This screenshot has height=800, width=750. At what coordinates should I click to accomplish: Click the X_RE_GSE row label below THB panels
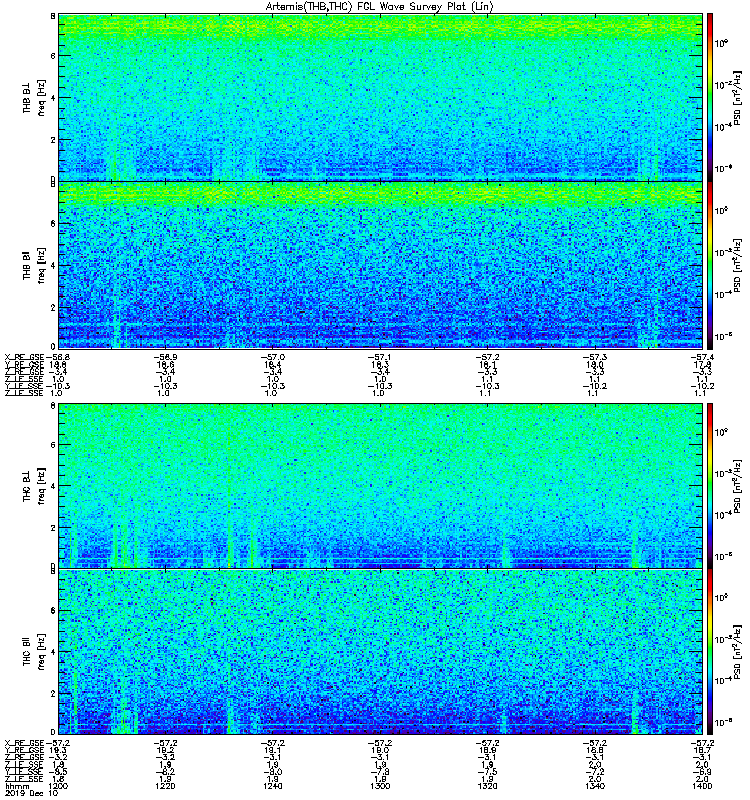pyautogui.click(x=24, y=357)
